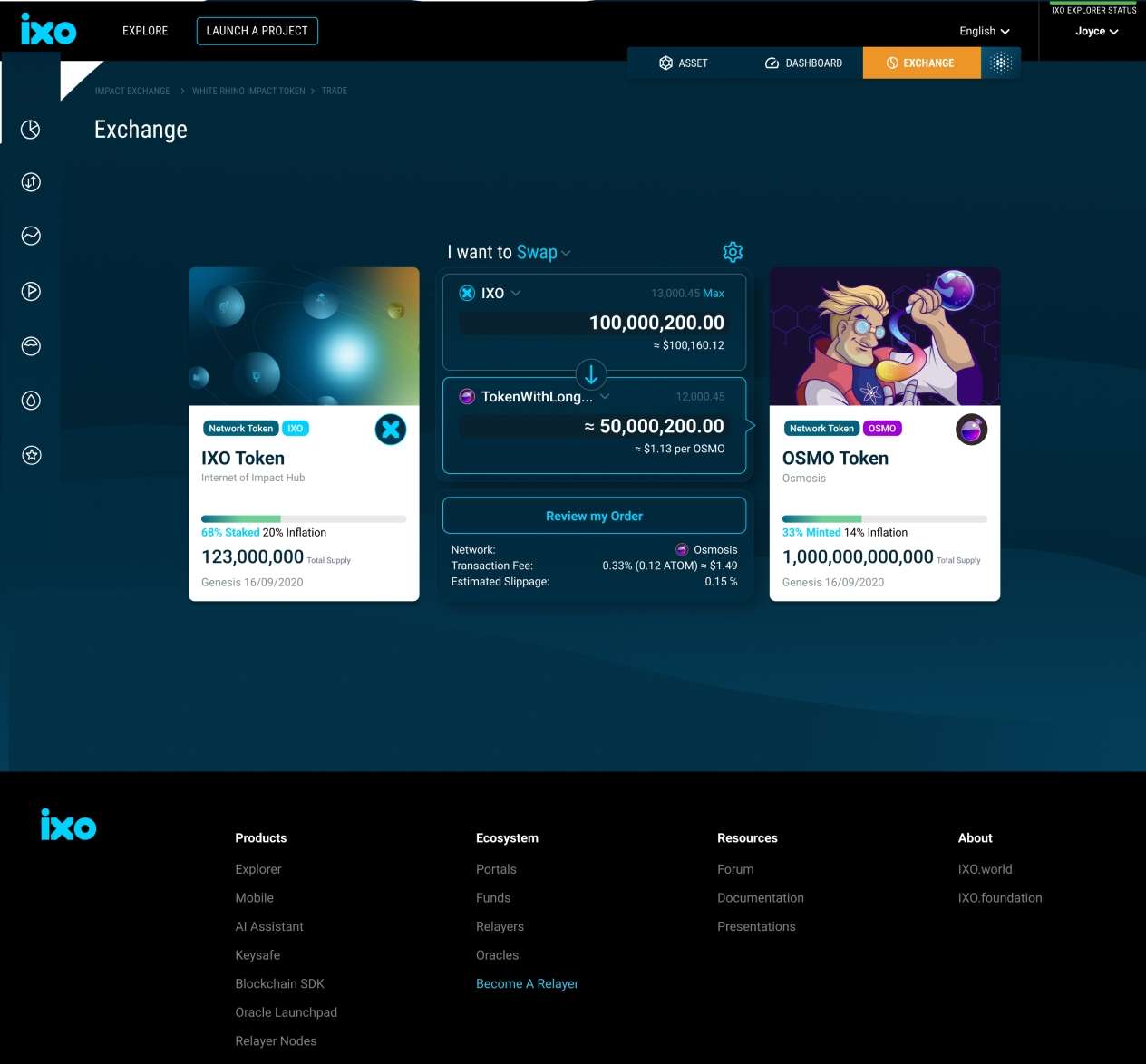This screenshot has height=1064, width=1146.
Task: Click Max to use full IXO balance
Action: tap(714, 293)
